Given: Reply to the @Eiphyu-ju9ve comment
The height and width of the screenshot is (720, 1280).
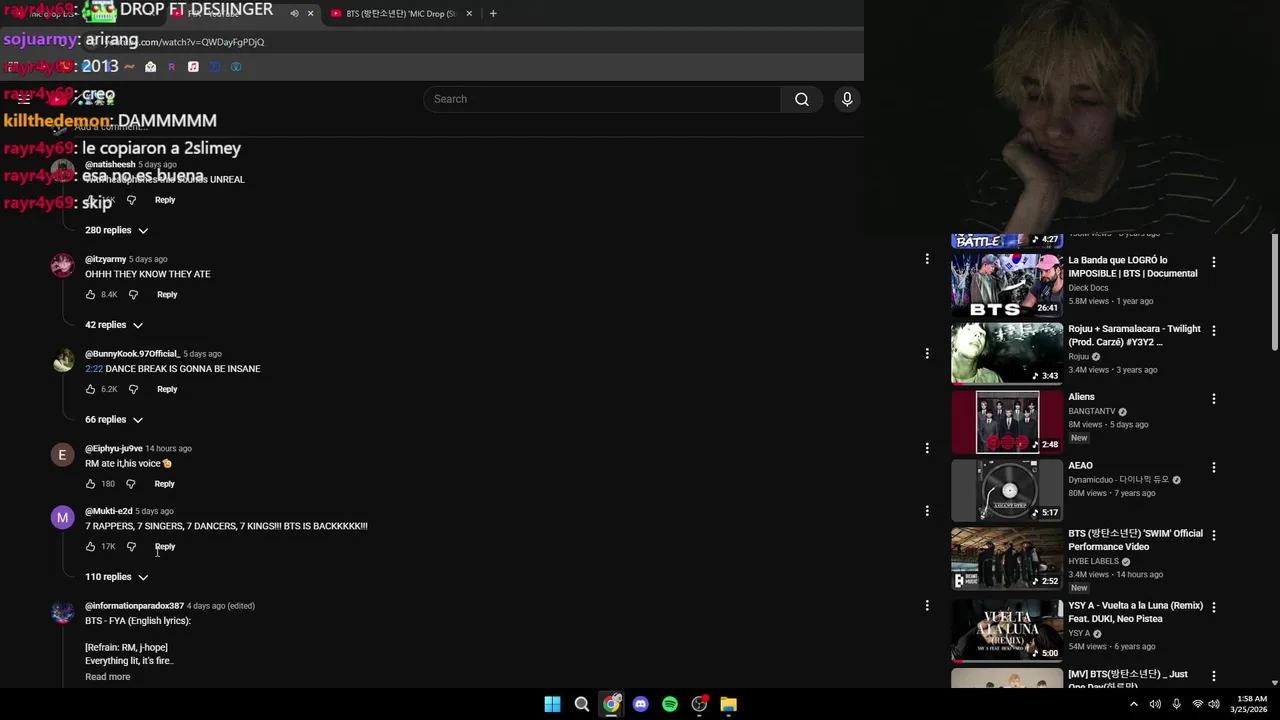Looking at the screenshot, I should coord(165,484).
